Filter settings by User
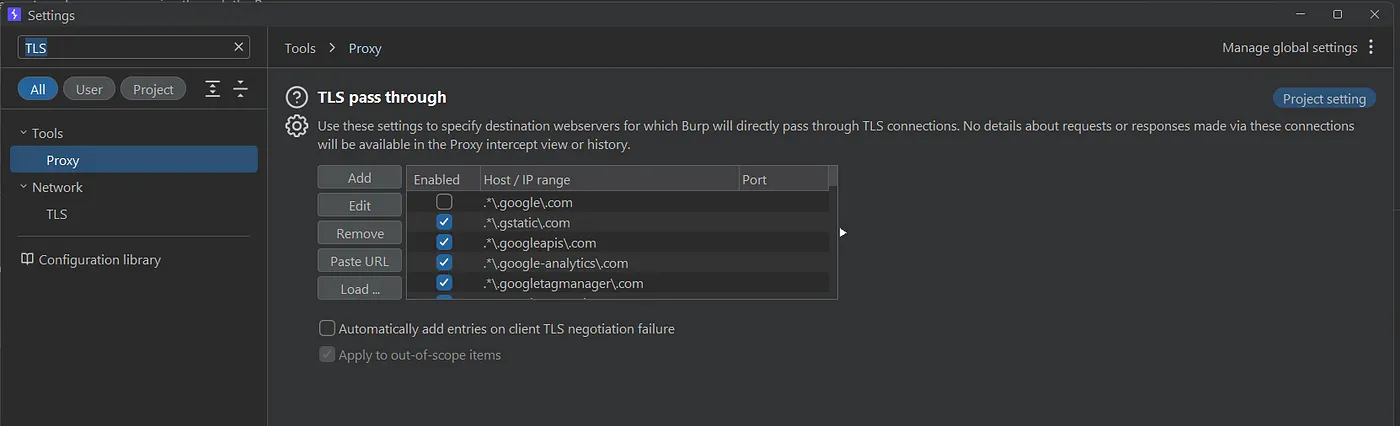 pos(89,89)
